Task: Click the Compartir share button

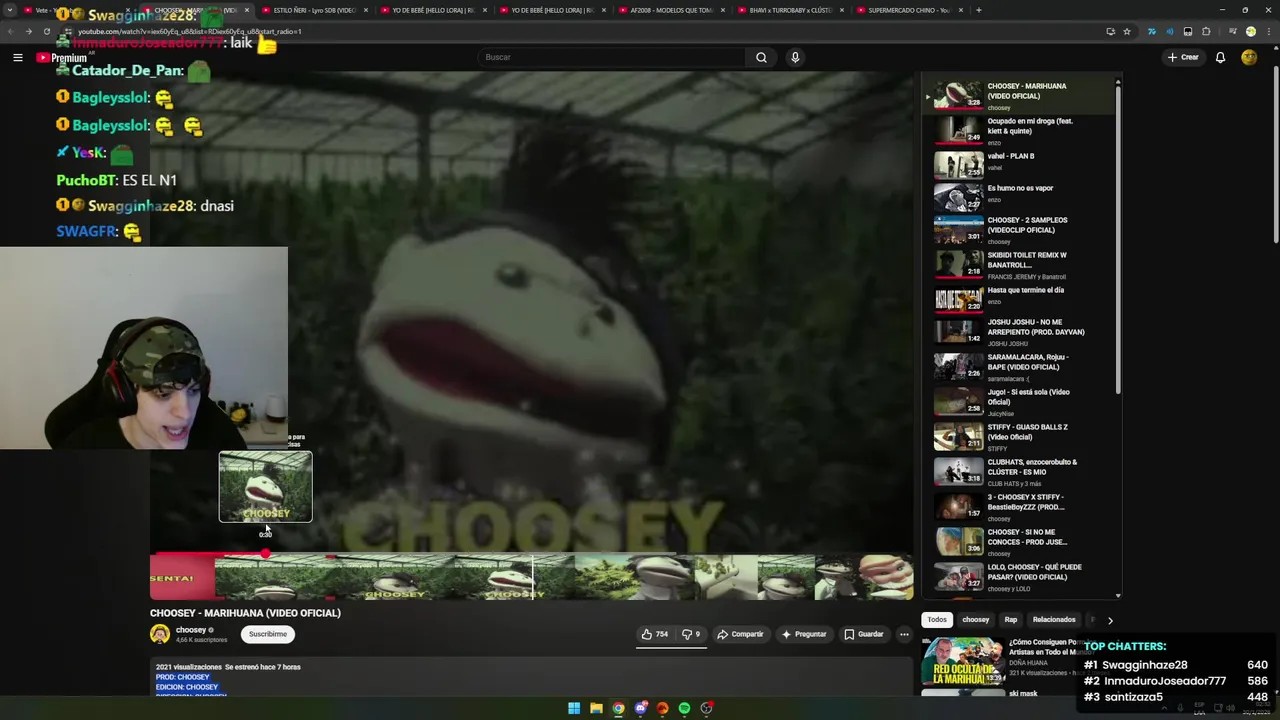Action: coord(740,634)
